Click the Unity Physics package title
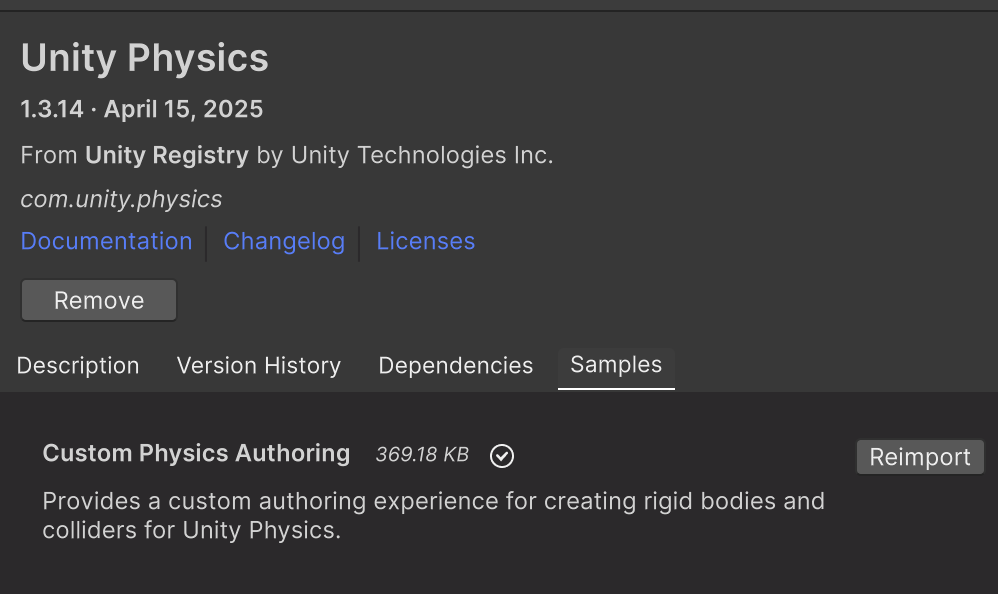Image resolution: width=998 pixels, height=594 pixels. click(145, 58)
